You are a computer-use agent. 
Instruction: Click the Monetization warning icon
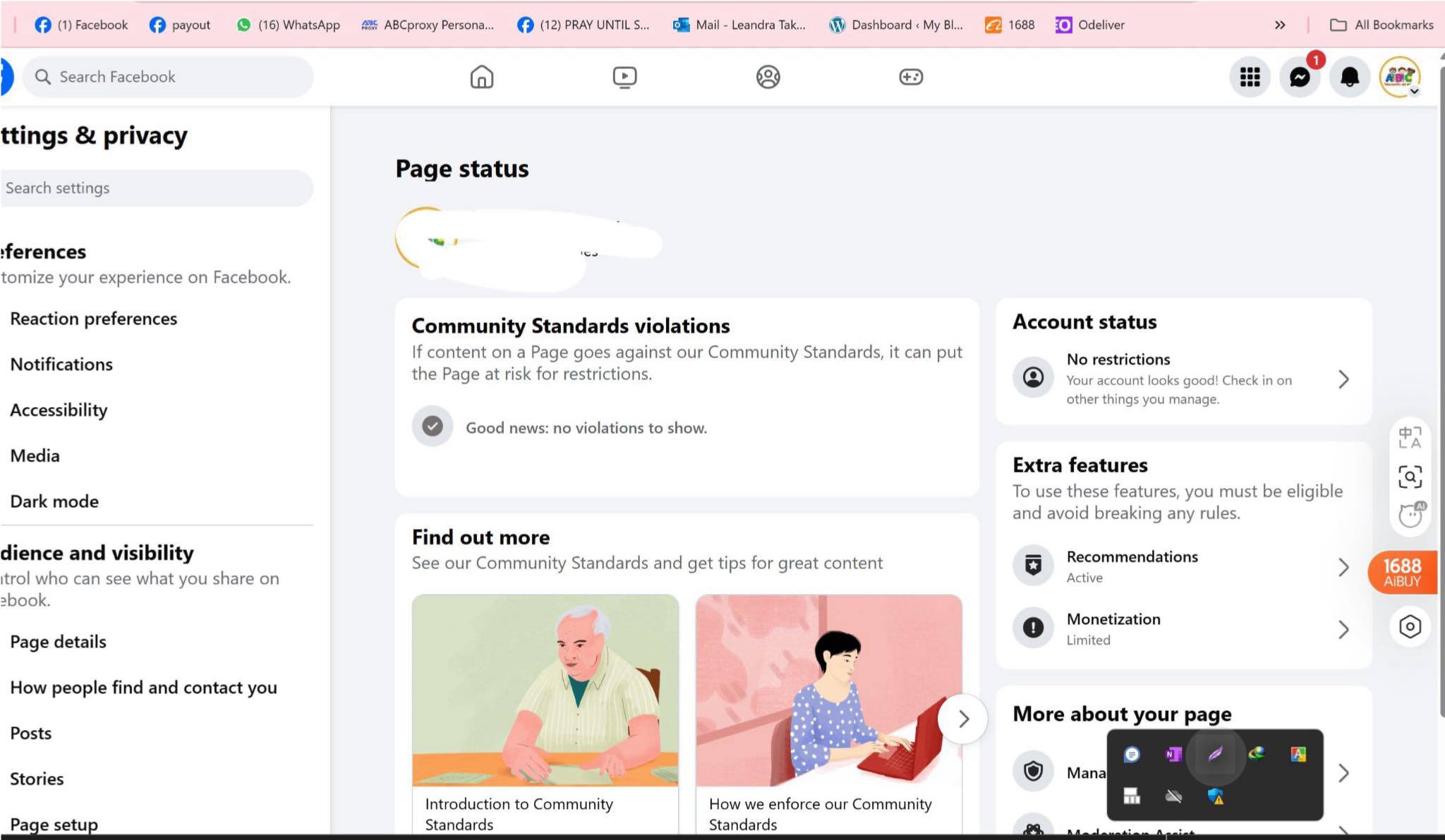[1033, 628]
